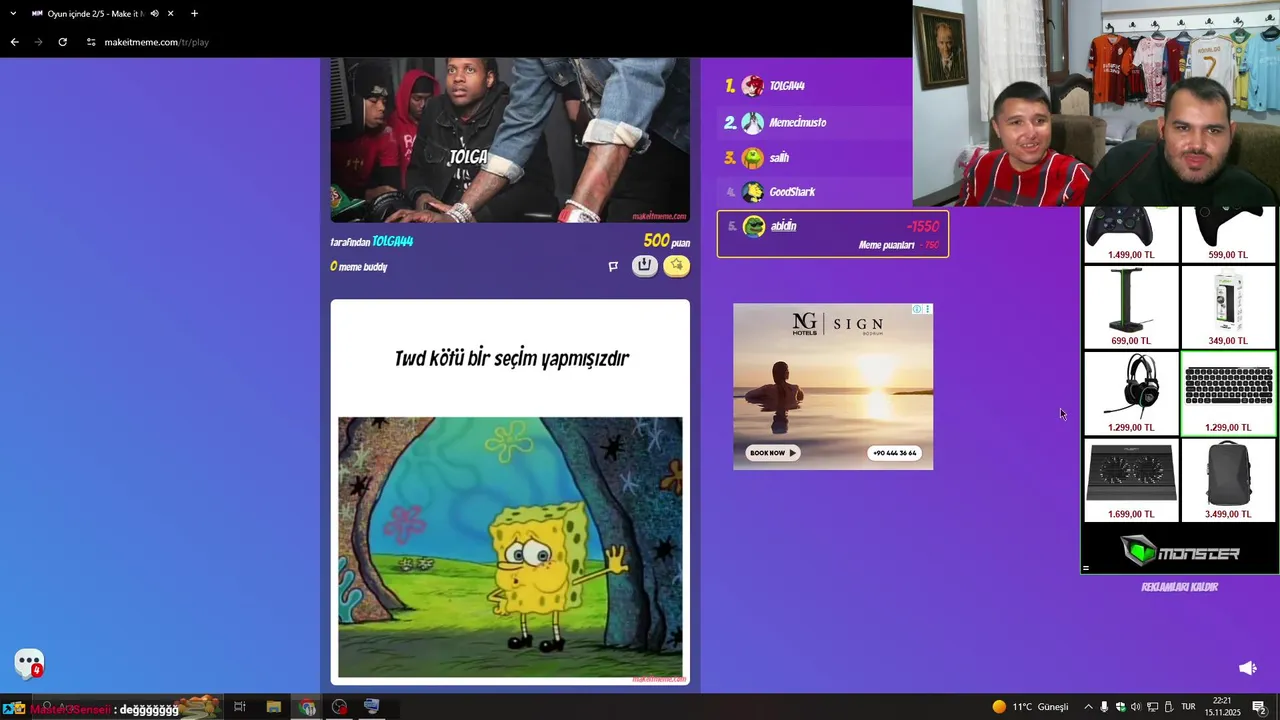Open the 349,00 TL product
Image resolution: width=1280 pixels, height=720 pixels.
pos(1228,307)
